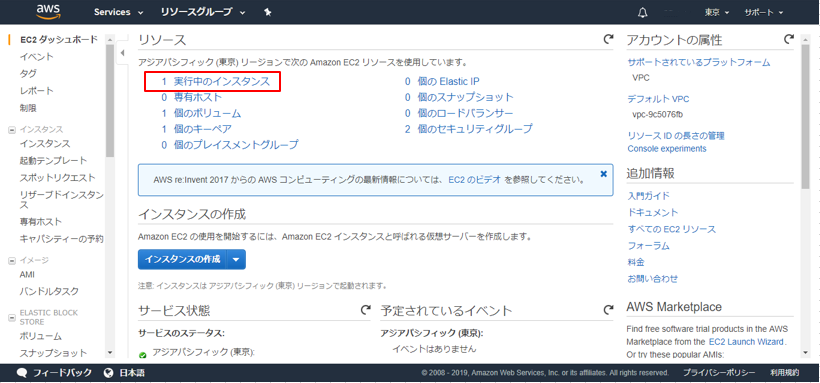
Task: Open the リソースグループ dropdown
Action: click(x=203, y=12)
